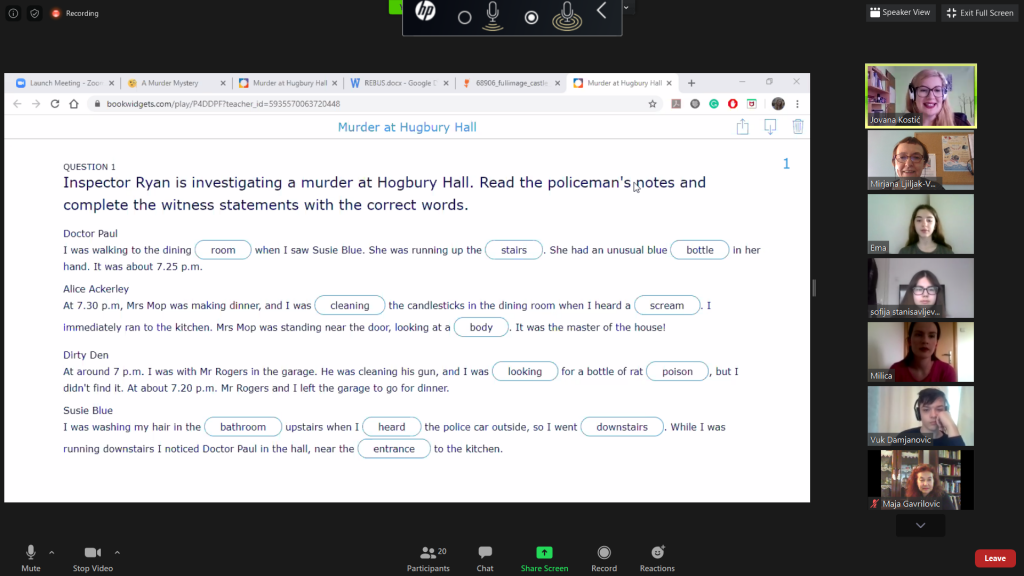Click the 'poison' answer field
Viewport: 1024px width, 576px height.
[677, 372]
